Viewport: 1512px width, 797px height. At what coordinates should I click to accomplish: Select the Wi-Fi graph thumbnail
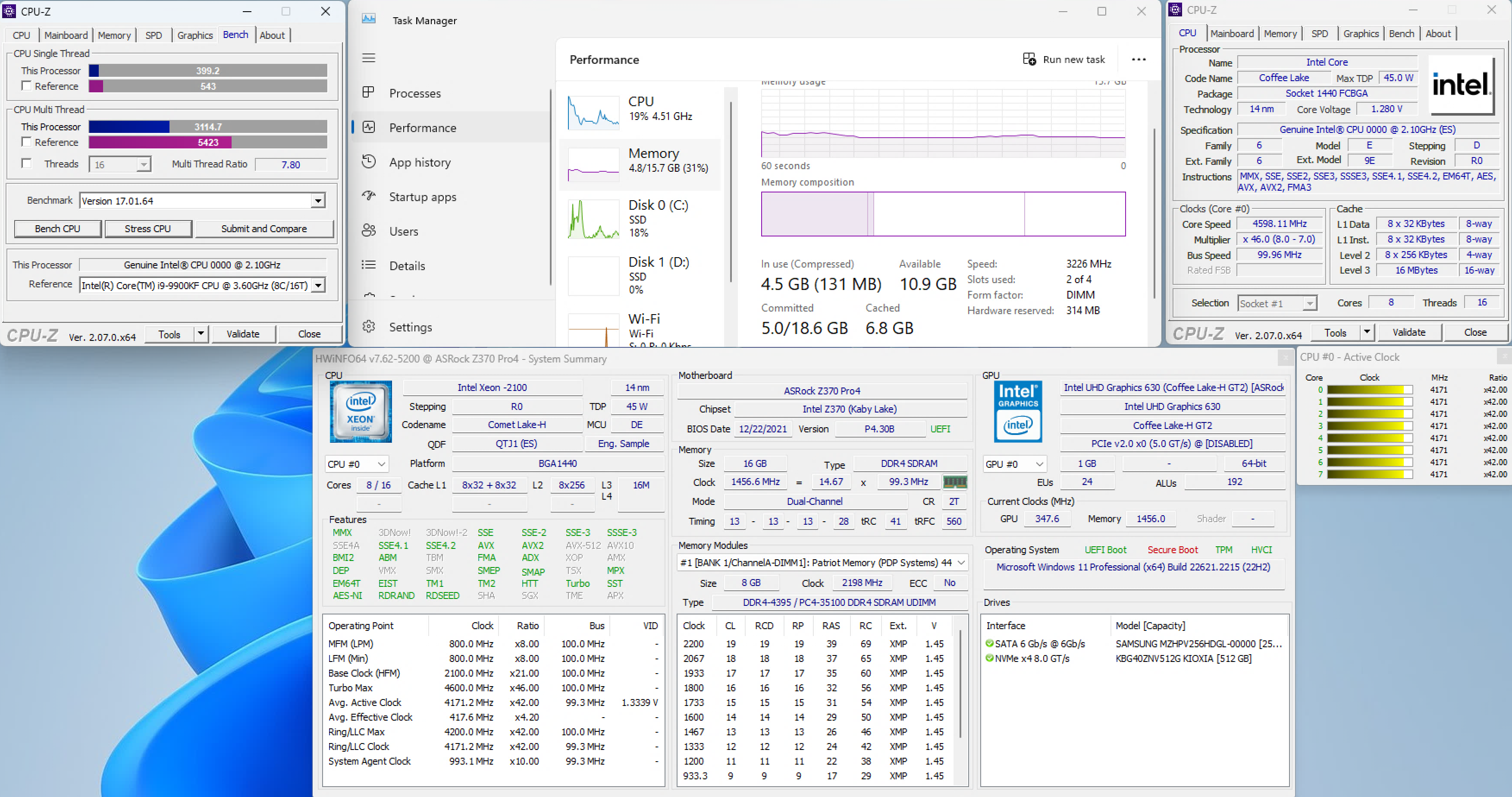click(x=593, y=330)
